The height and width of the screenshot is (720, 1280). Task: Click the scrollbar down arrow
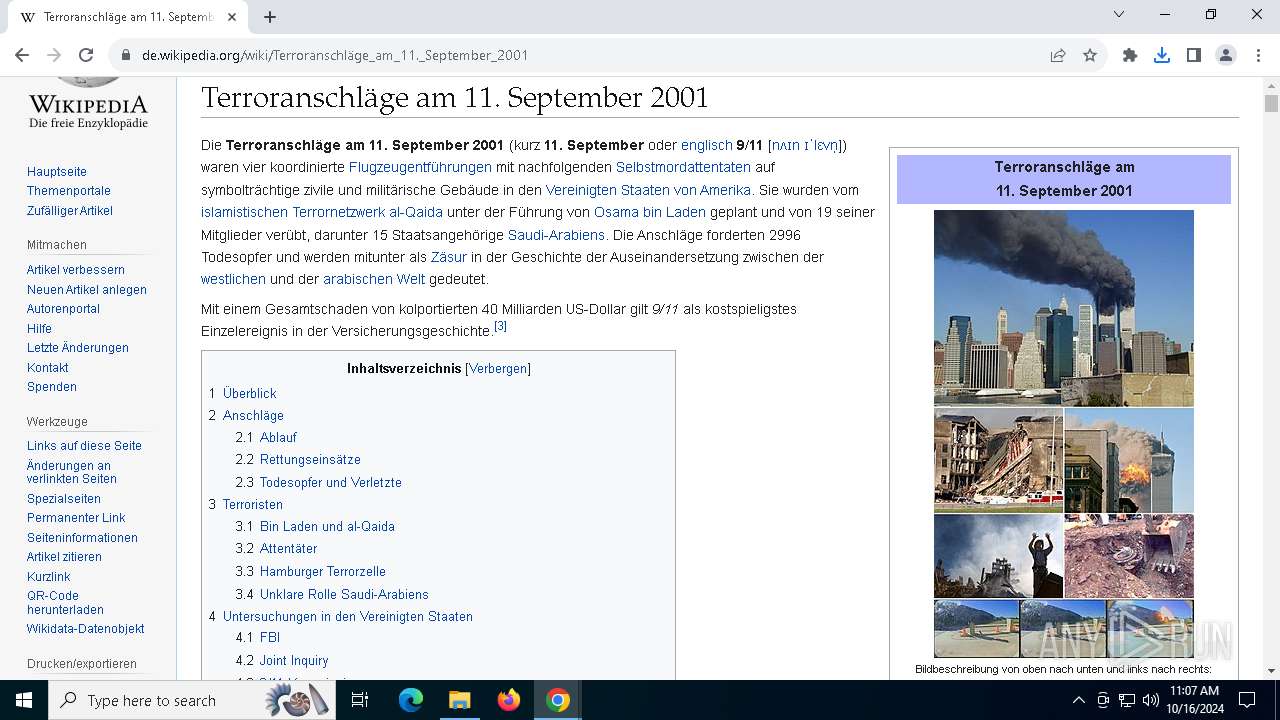click(x=1271, y=670)
